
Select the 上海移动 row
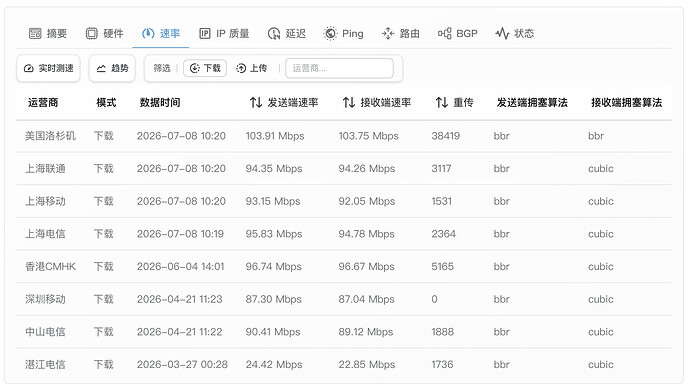click(x=344, y=201)
